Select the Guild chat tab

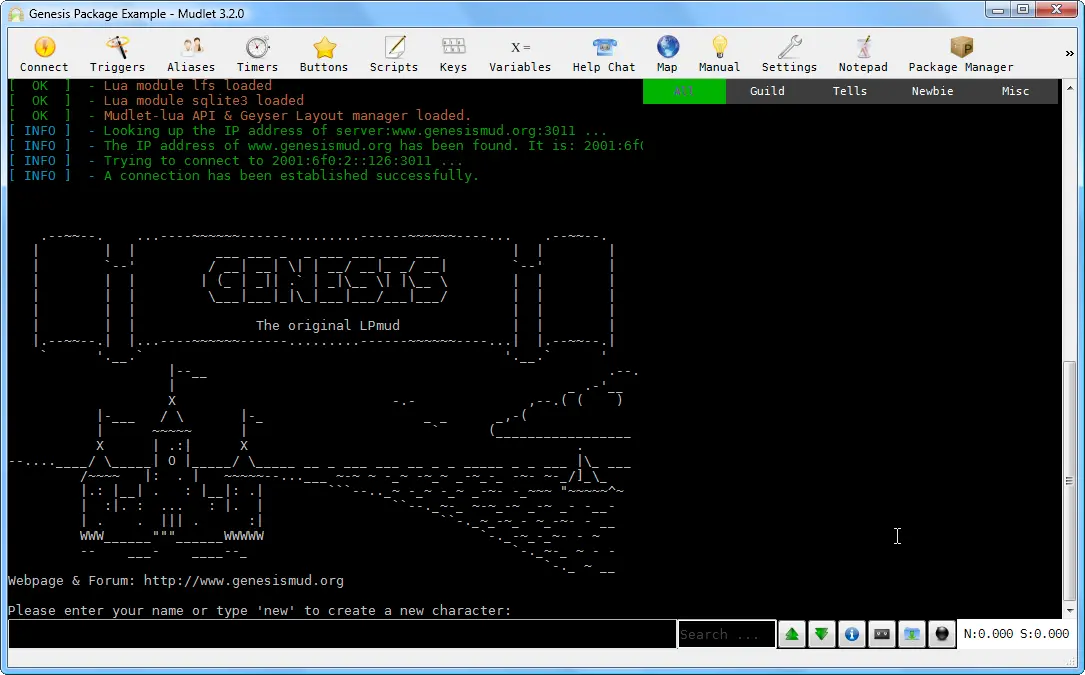click(x=767, y=91)
